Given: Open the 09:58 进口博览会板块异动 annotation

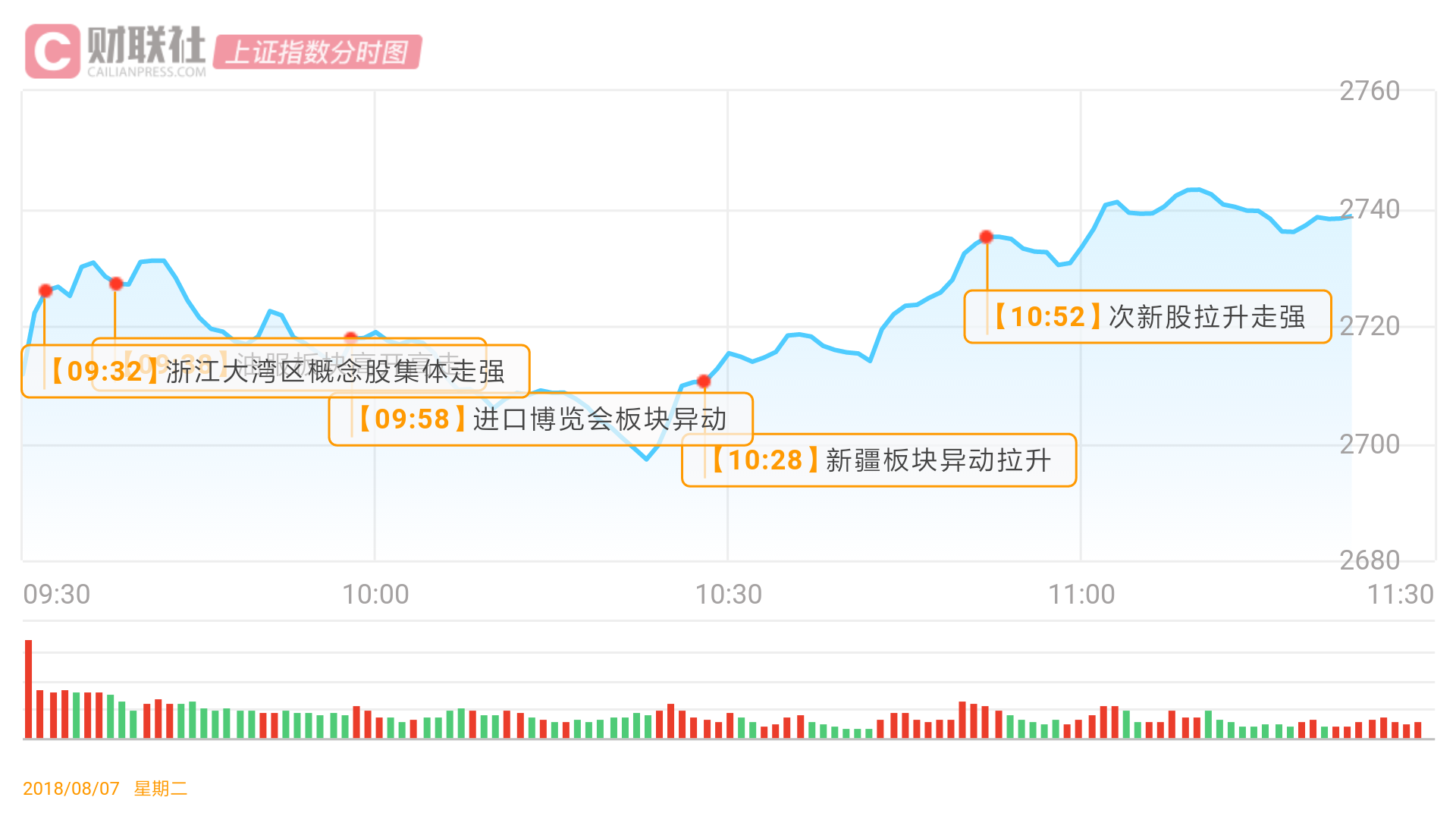Looking at the screenshot, I should point(541,419).
